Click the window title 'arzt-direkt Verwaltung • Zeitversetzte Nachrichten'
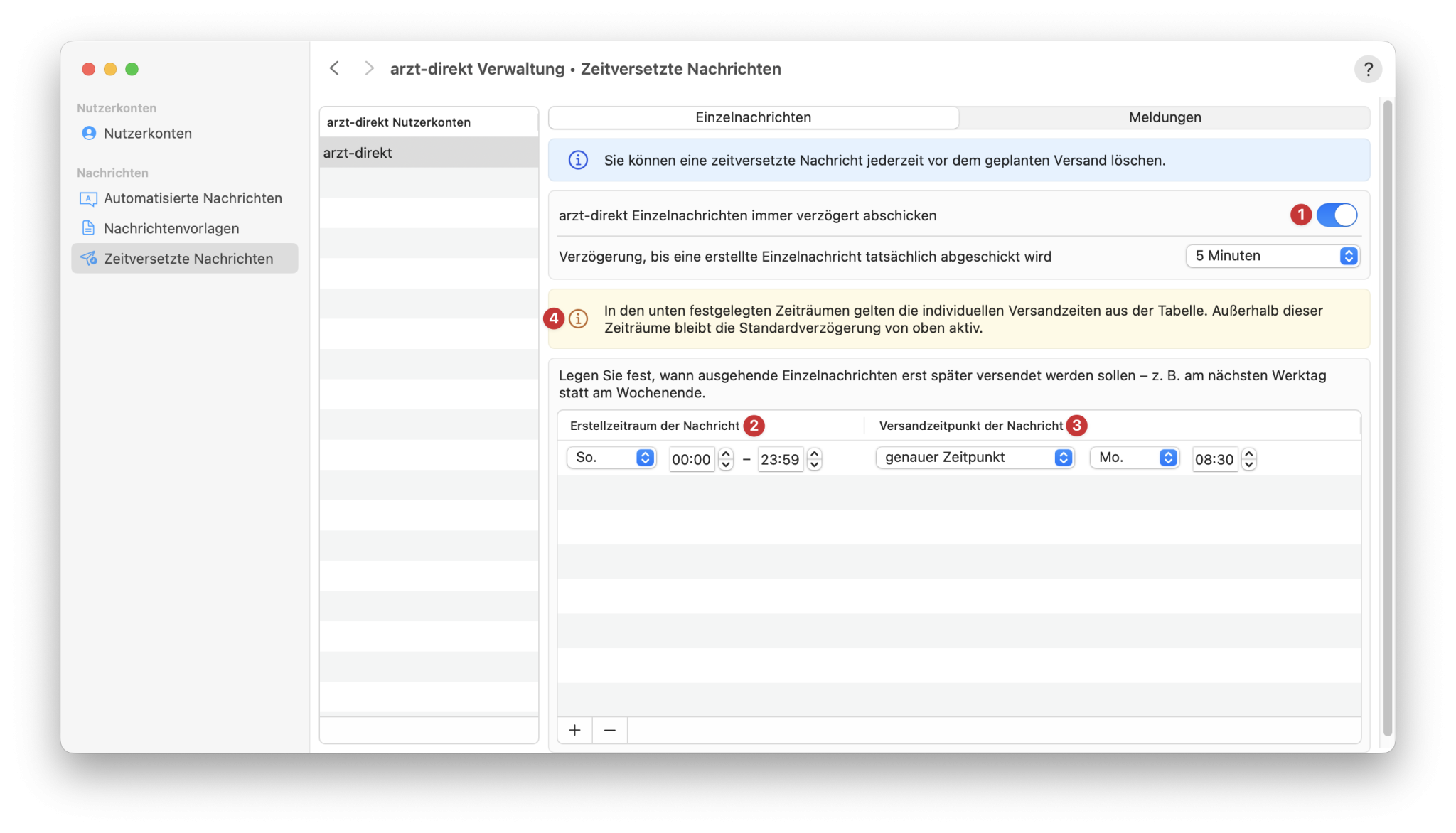 (x=586, y=69)
